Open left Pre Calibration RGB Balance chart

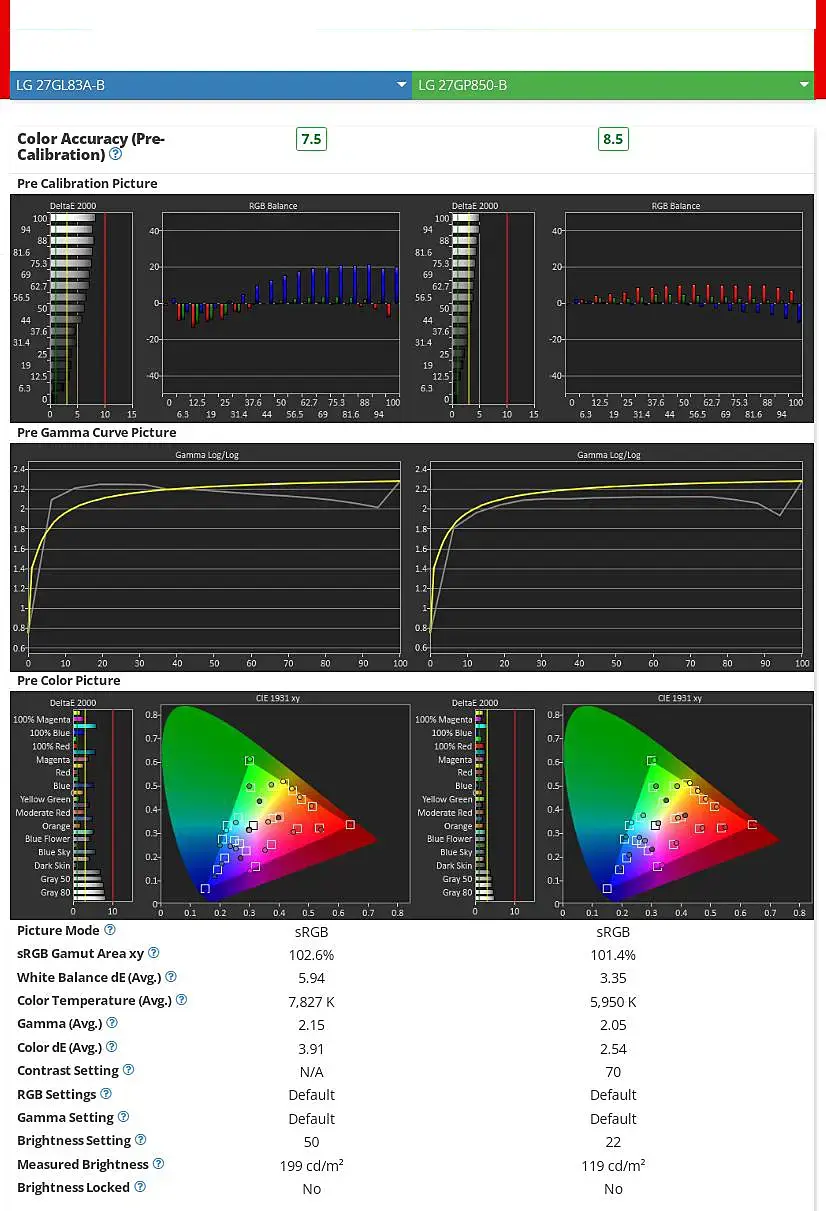tap(279, 309)
